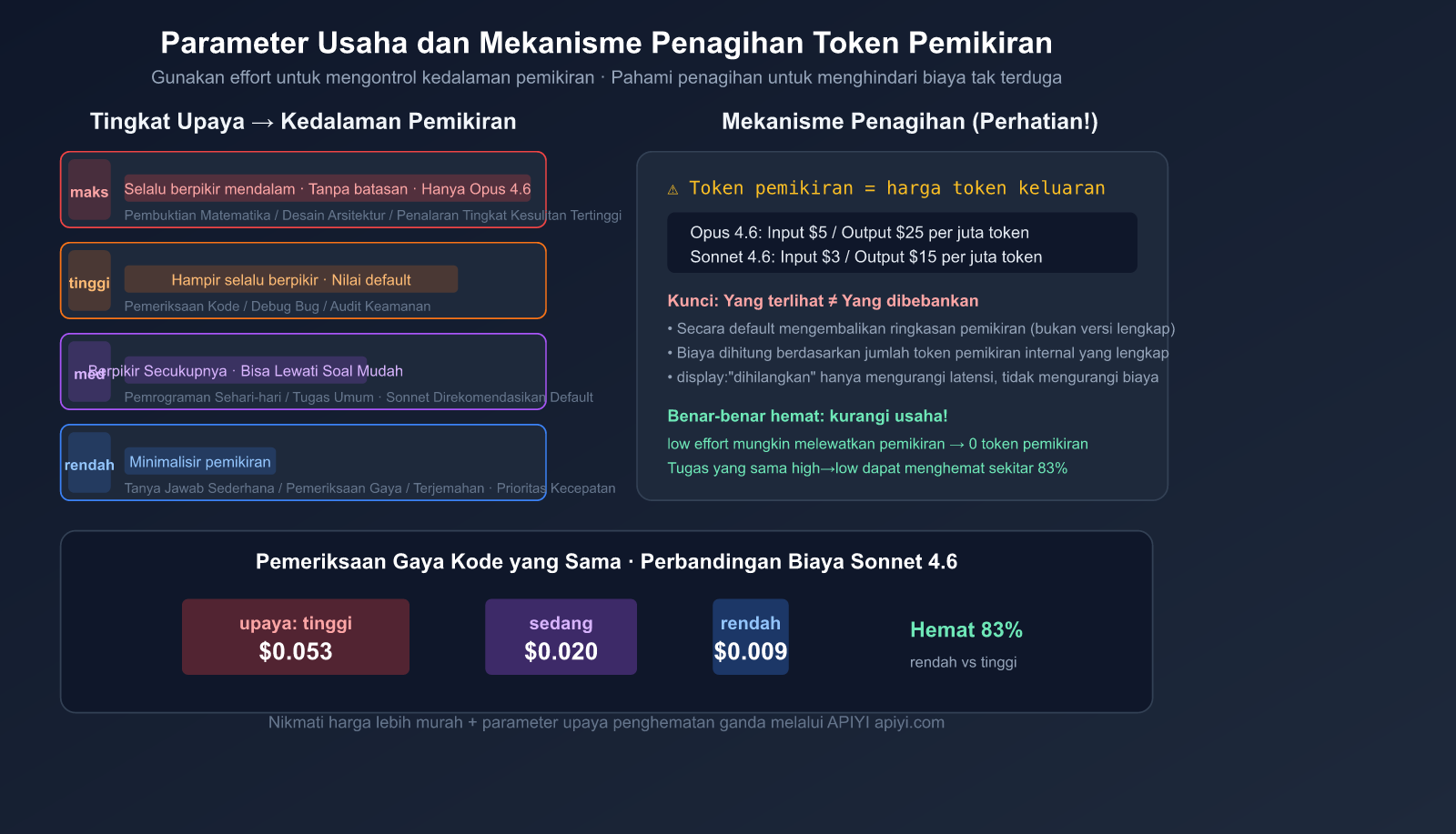1456x834 pixels.
Task: Click the warning triangle icon beside Token pemikiran
Action: [x=672, y=189]
